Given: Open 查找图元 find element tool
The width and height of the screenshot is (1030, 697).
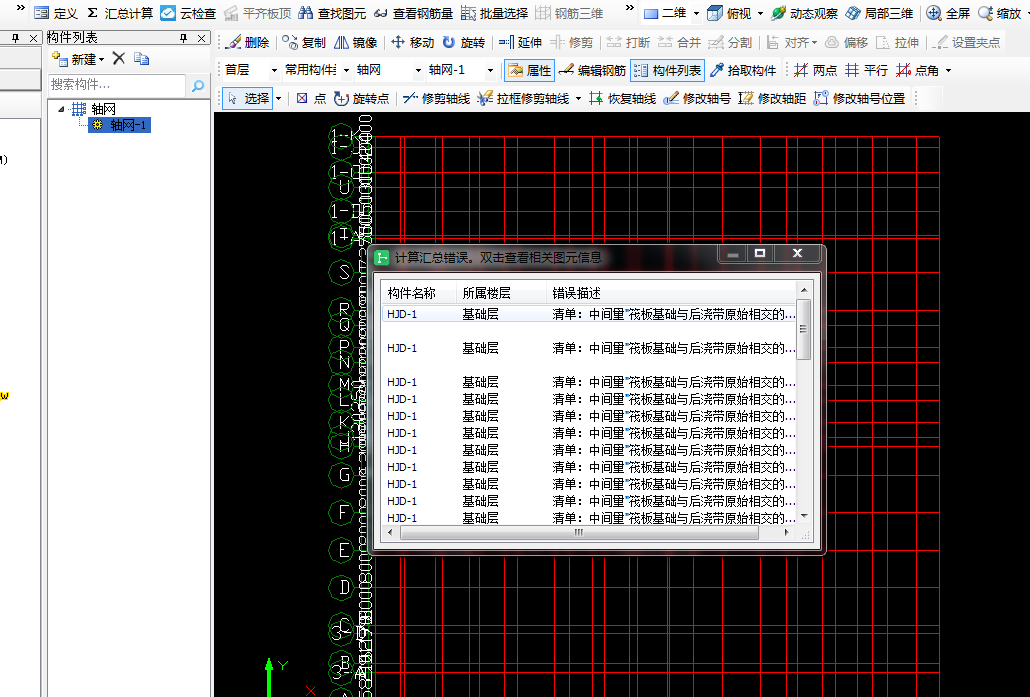Looking at the screenshot, I should (332, 13).
